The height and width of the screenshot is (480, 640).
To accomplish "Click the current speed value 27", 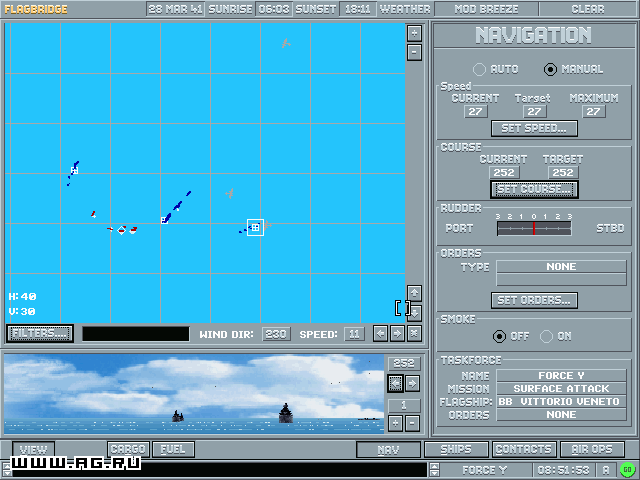I will coord(476,111).
